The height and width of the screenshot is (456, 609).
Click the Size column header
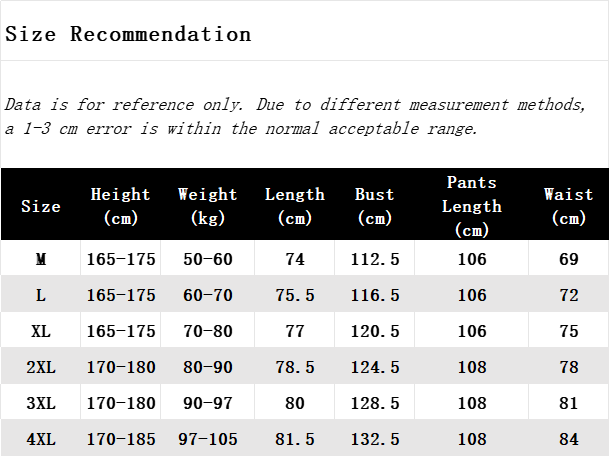41,206
